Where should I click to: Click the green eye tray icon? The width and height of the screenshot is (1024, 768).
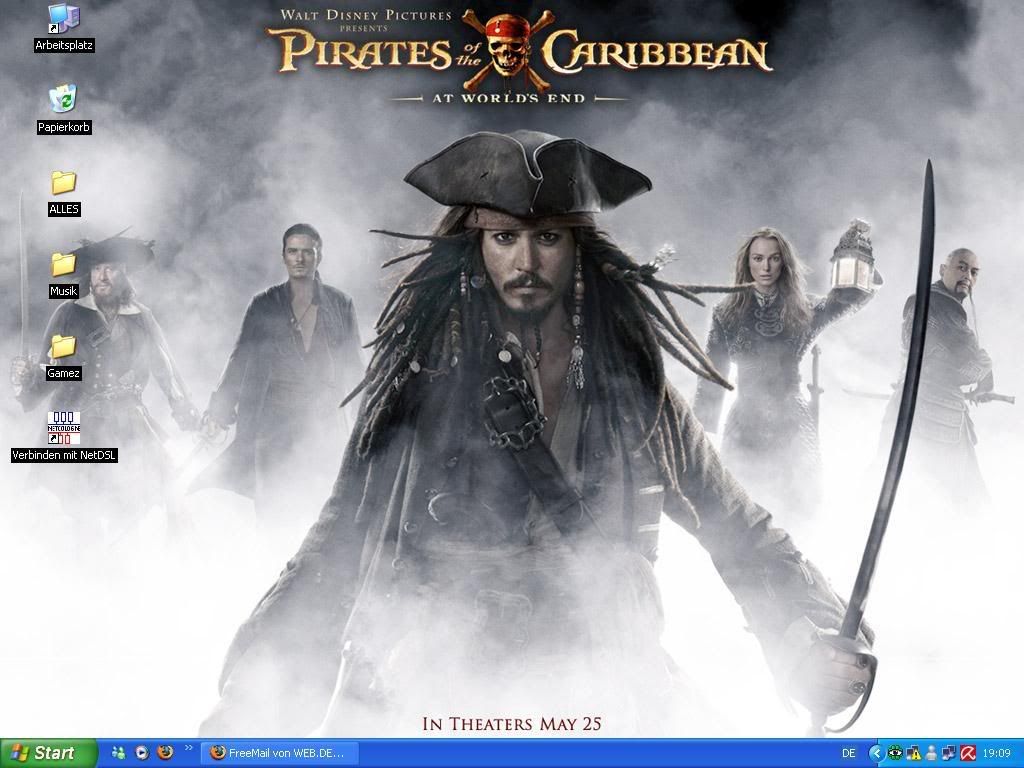point(895,753)
